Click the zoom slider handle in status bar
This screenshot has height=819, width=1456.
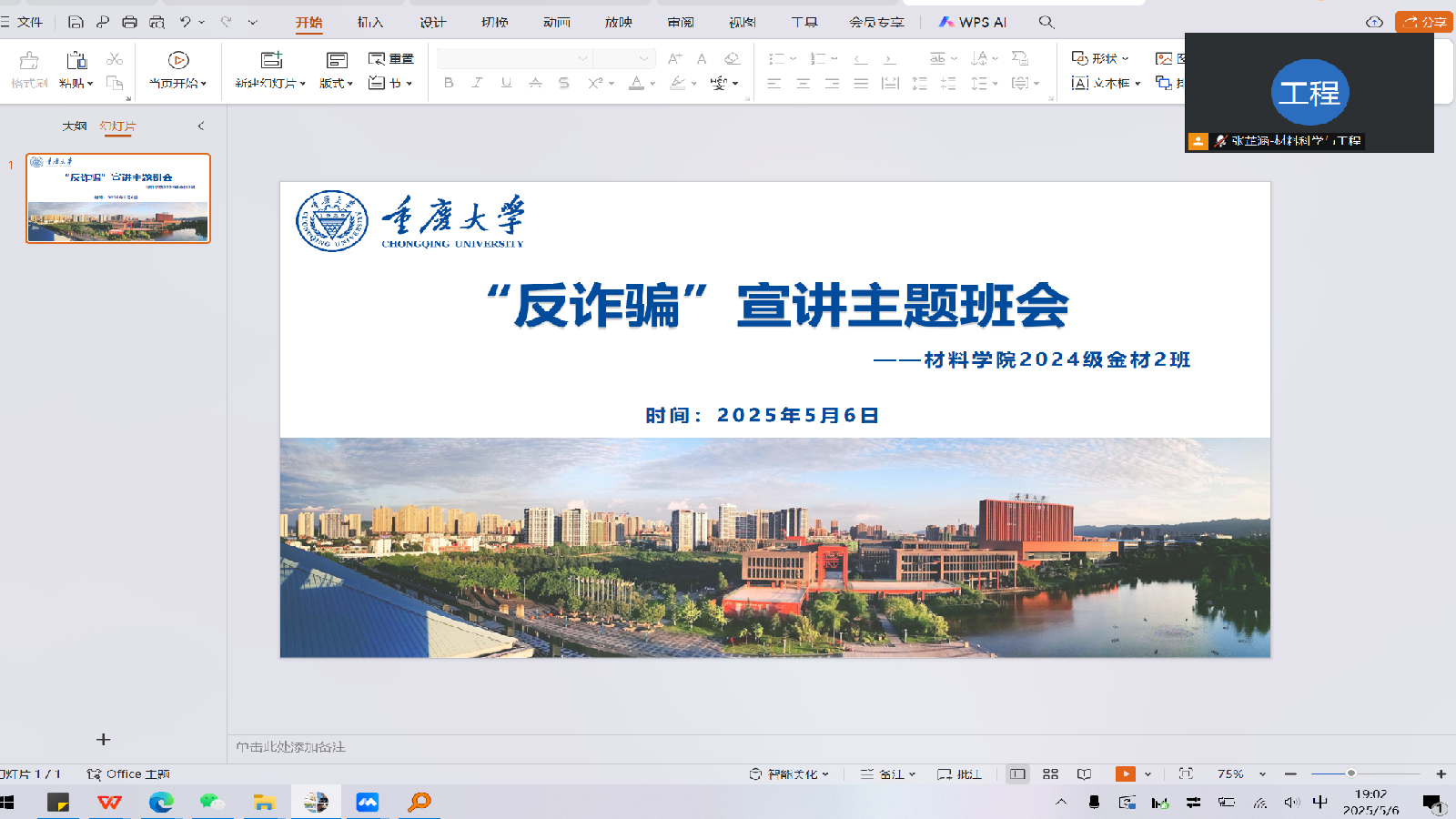tap(1351, 773)
